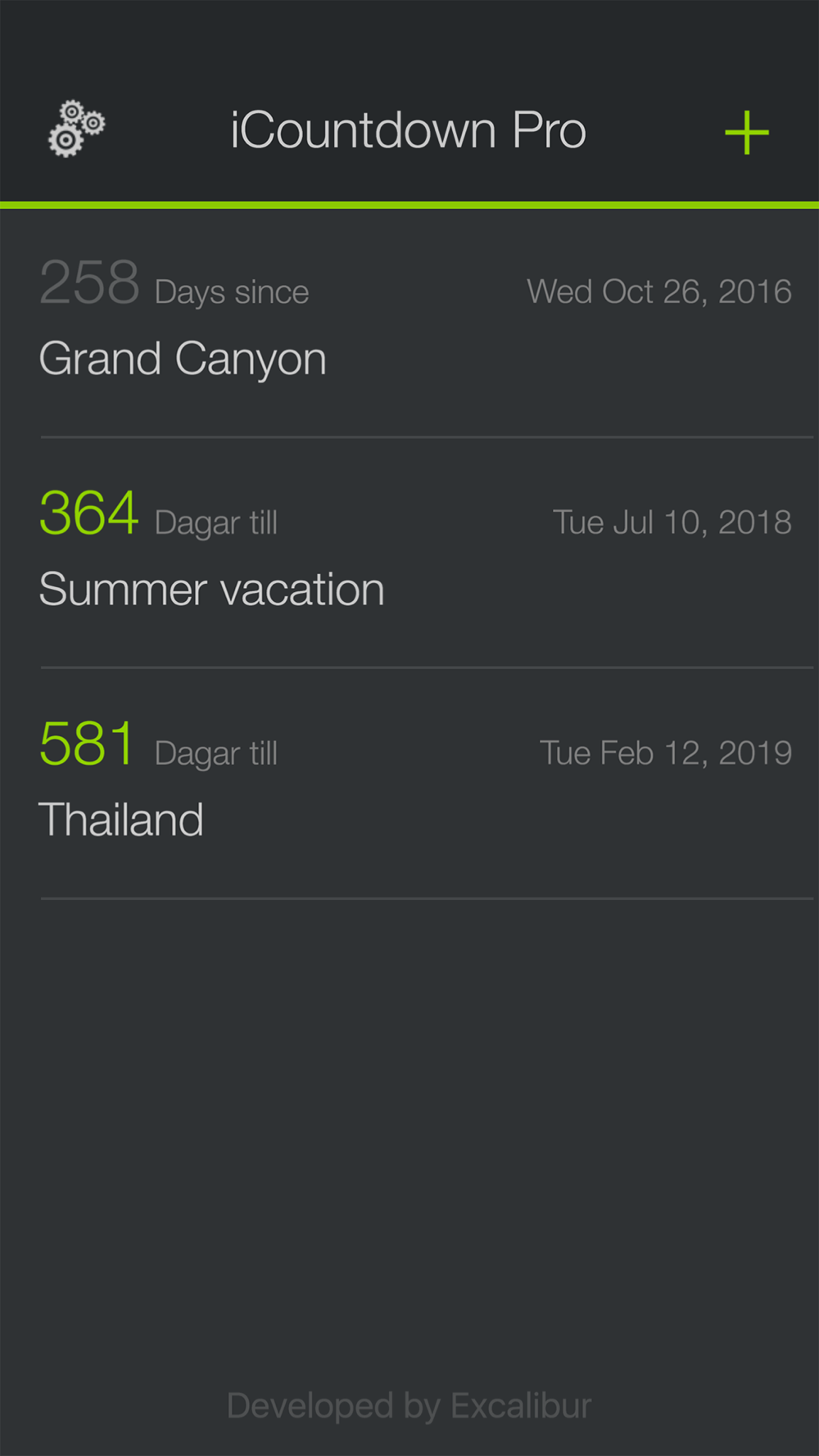Click the green header divider bar
The height and width of the screenshot is (1456, 819).
coord(409,205)
